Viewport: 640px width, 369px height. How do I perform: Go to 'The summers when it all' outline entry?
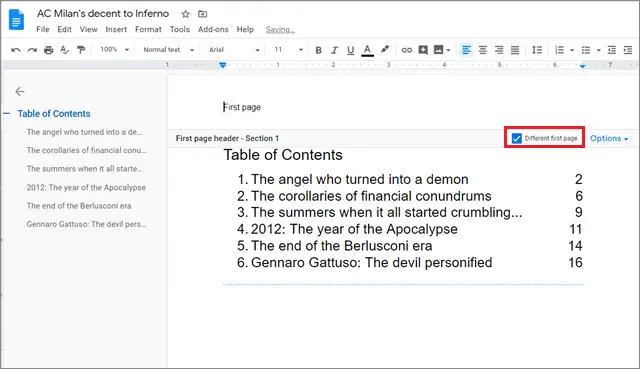click(x=84, y=169)
